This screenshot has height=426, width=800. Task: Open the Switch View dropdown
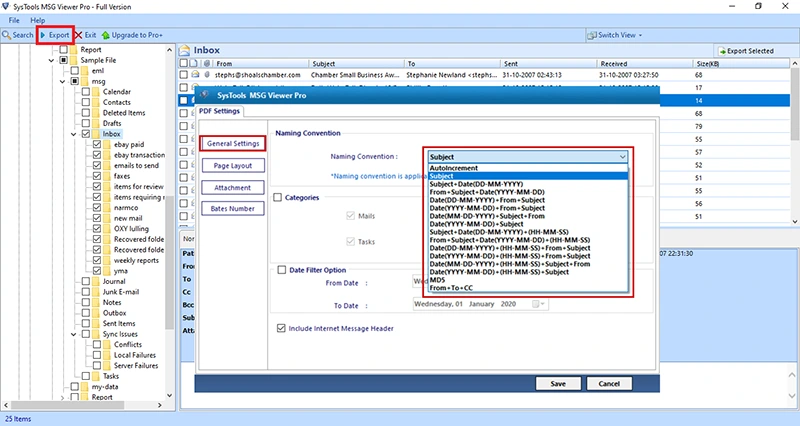click(615, 35)
